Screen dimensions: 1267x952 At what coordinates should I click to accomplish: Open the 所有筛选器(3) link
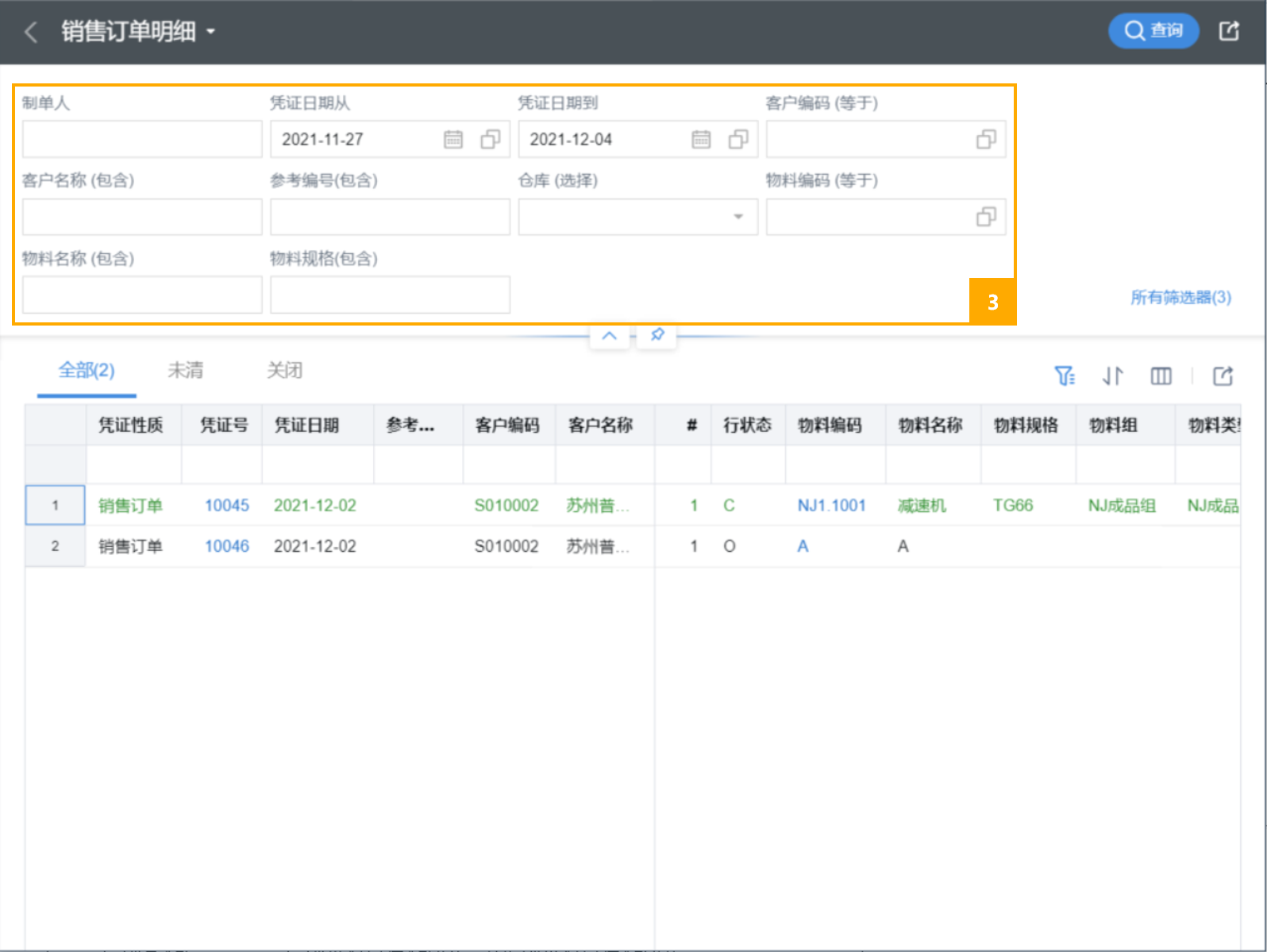pos(1180,297)
